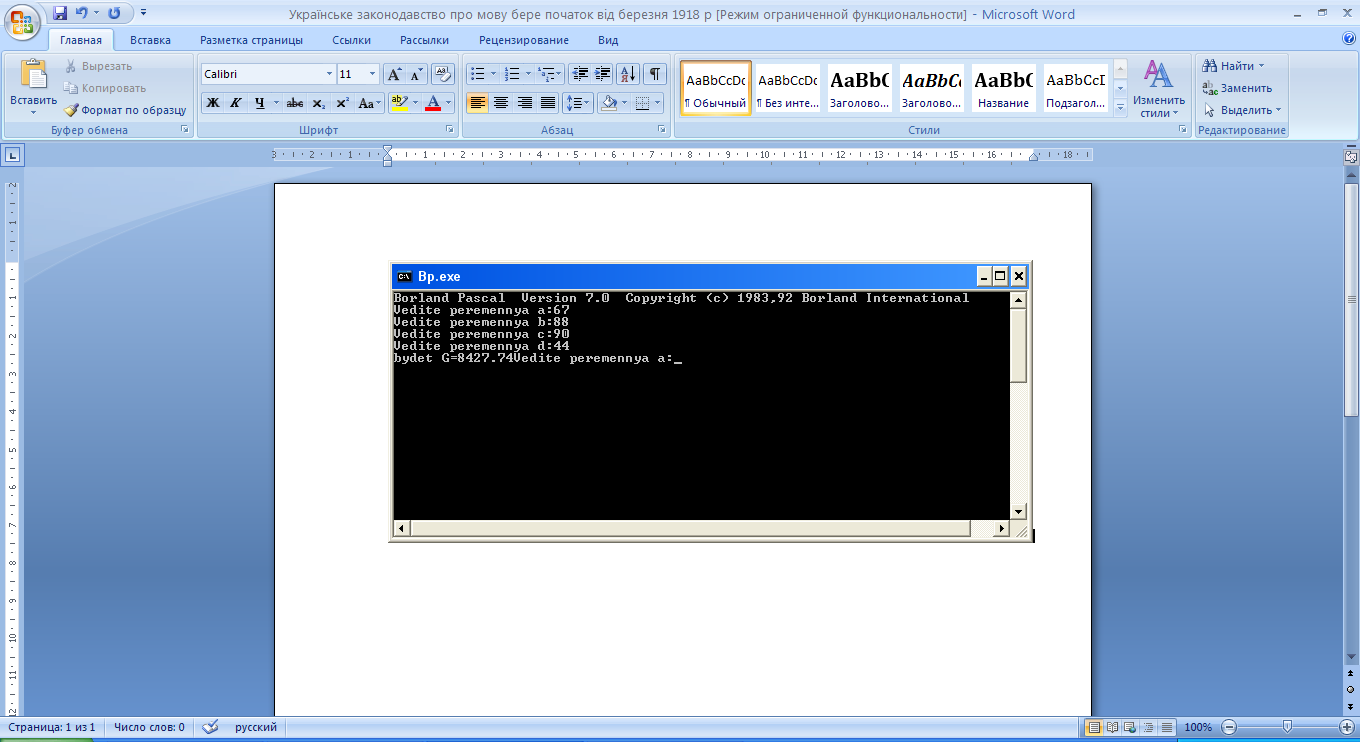The width and height of the screenshot is (1360, 742).
Task: Switch to Рассылки tab
Action: (424, 40)
